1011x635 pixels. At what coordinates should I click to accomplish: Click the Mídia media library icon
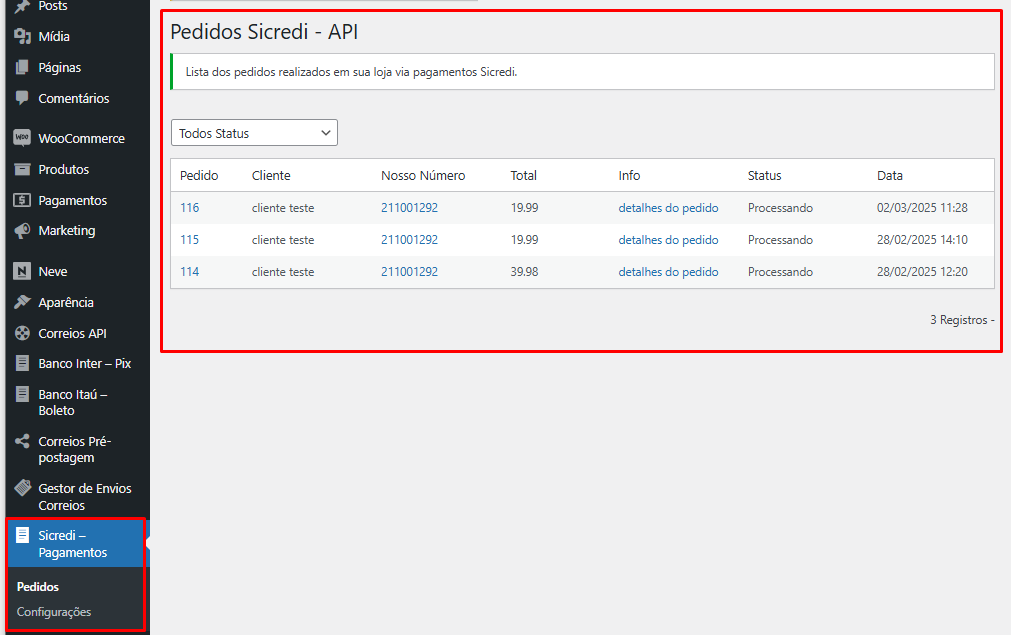pos(22,37)
